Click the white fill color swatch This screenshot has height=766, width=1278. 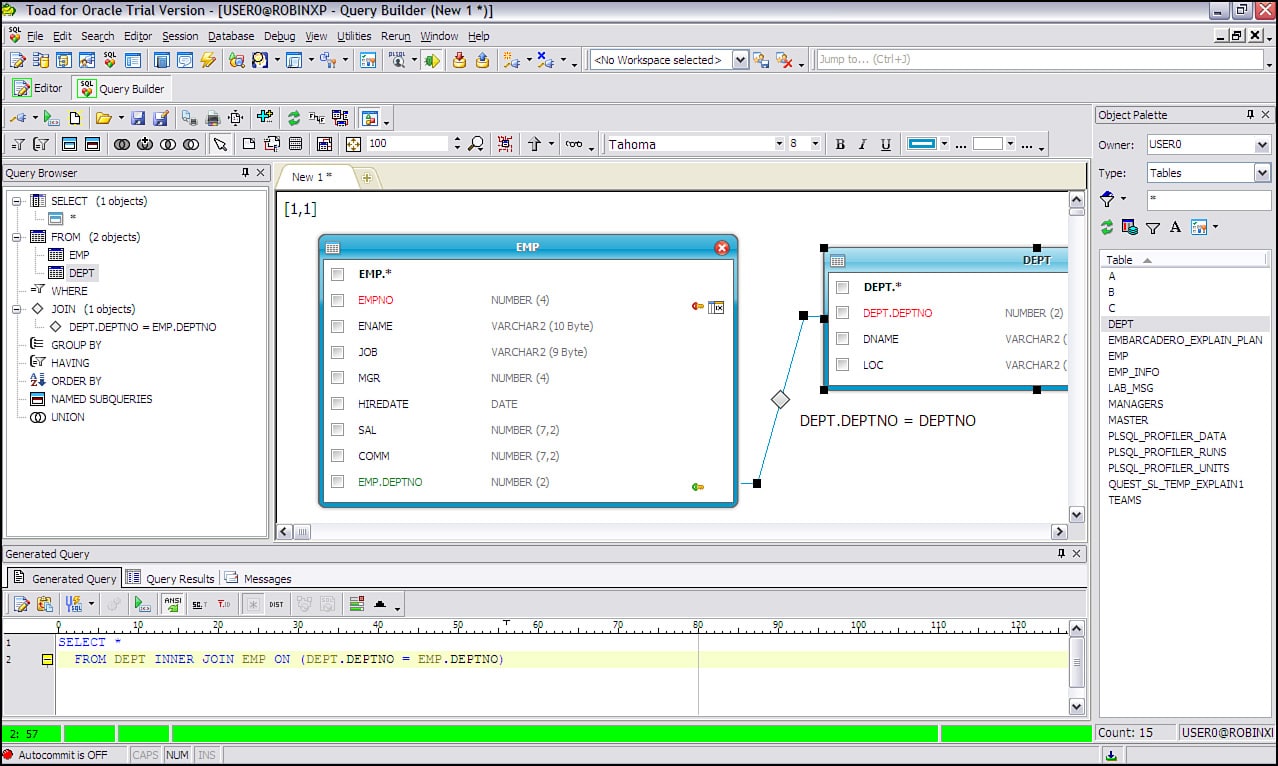coord(987,144)
